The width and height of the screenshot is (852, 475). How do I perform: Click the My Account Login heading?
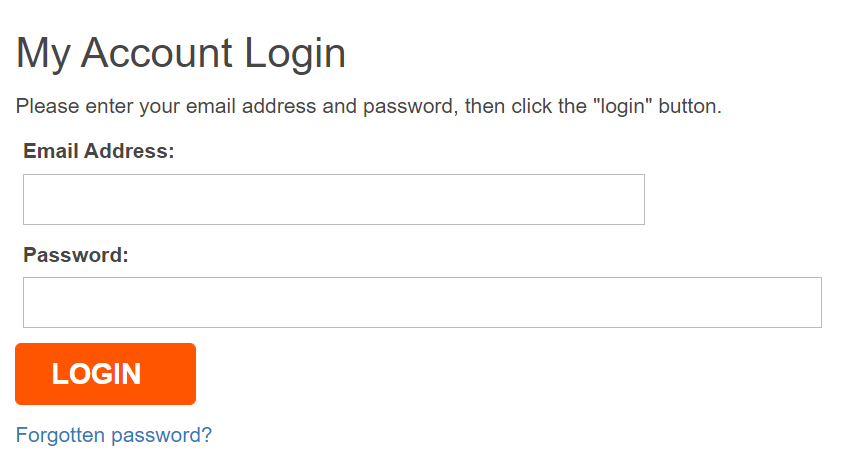click(180, 53)
